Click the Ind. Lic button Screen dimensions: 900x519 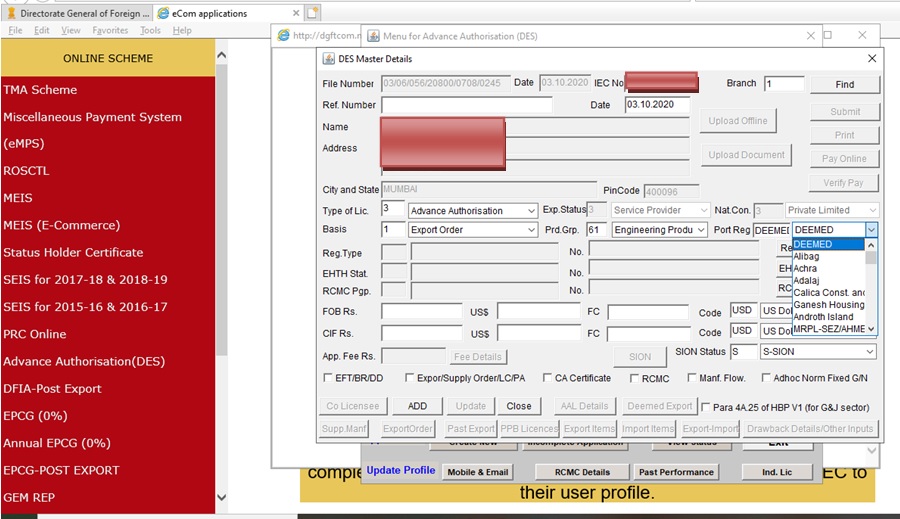[x=777, y=472]
